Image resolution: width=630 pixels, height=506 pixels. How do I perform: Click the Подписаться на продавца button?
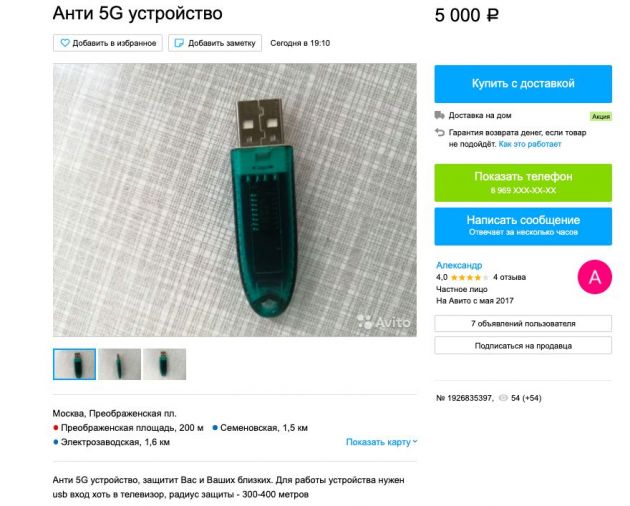[x=523, y=346]
